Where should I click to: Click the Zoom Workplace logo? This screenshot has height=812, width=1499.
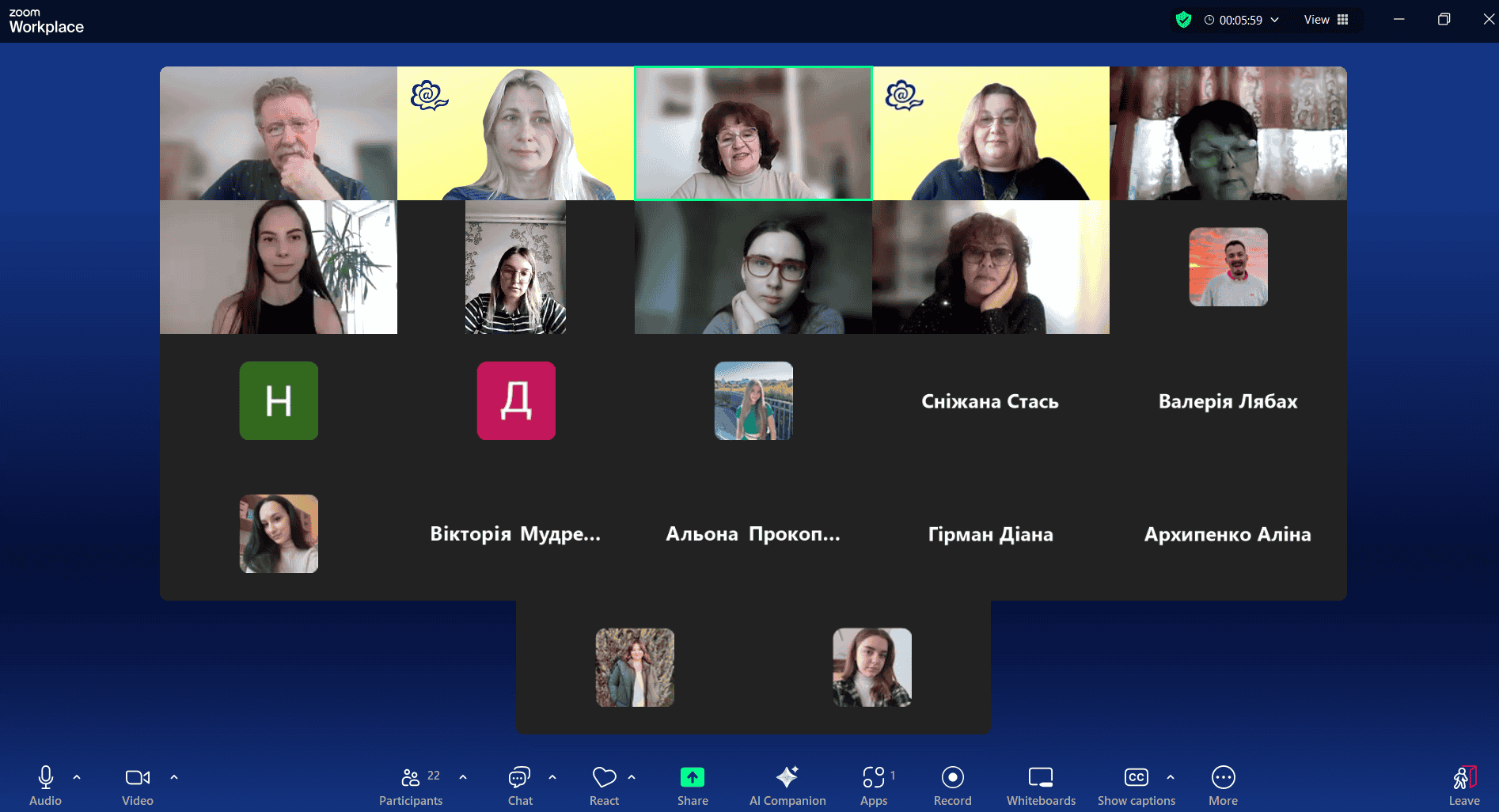tap(46, 21)
